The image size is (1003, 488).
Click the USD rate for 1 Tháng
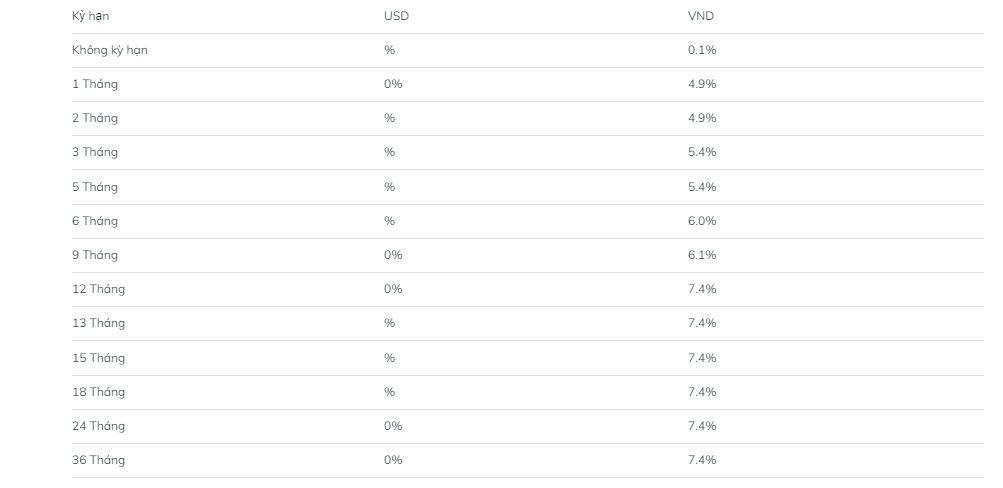pyautogui.click(x=393, y=84)
